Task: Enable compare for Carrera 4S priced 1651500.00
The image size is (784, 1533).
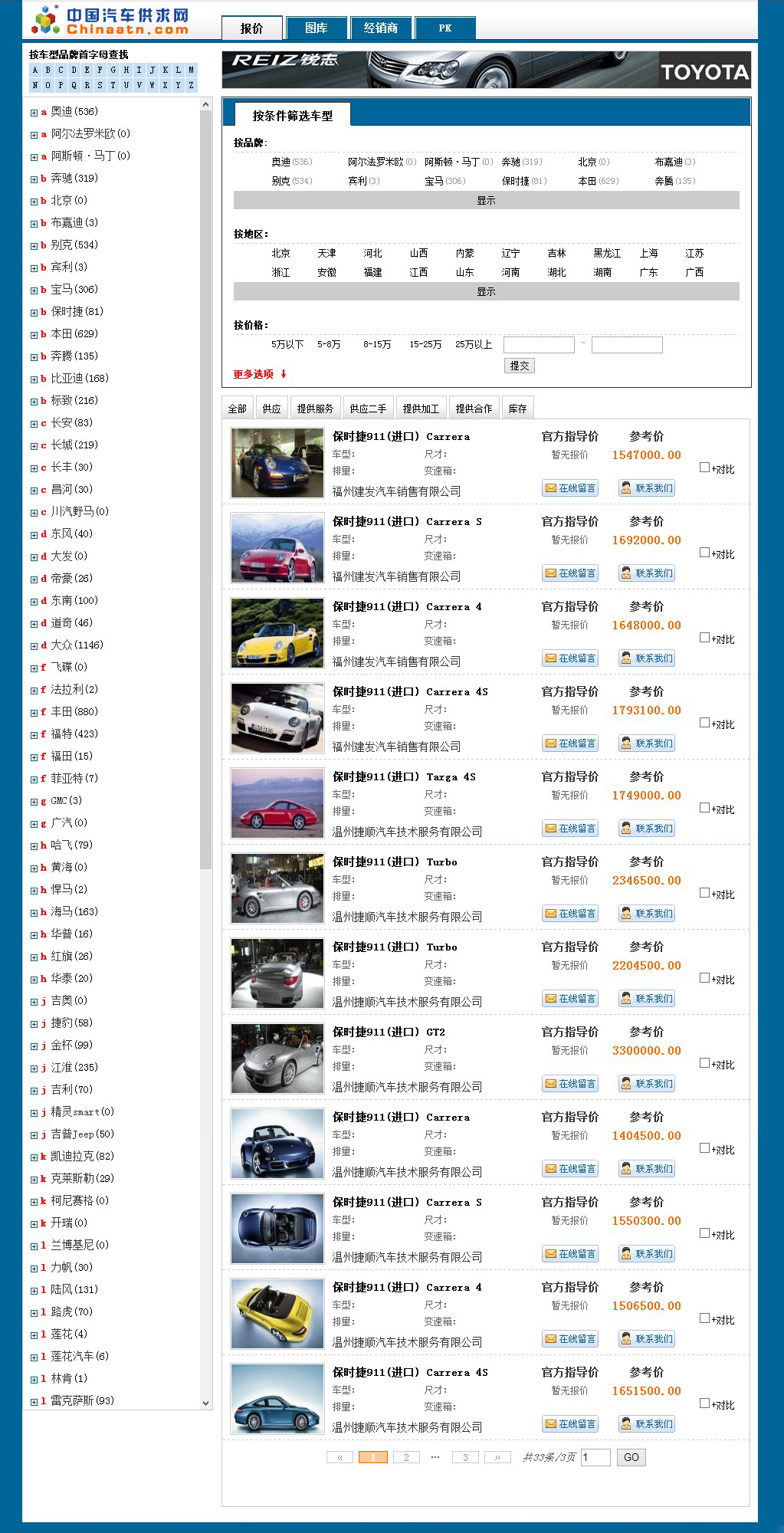Action: (704, 1403)
